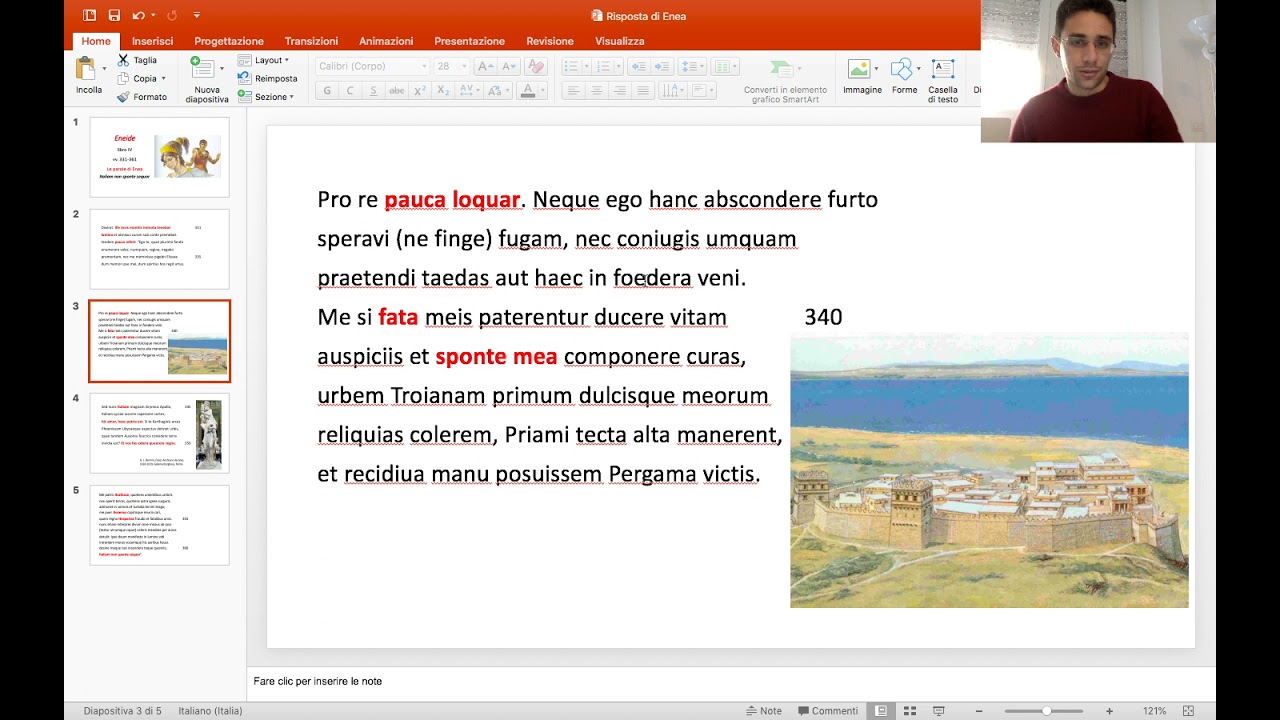Click the justify text icon
This screenshot has height=720, width=1280.
(643, 91)
